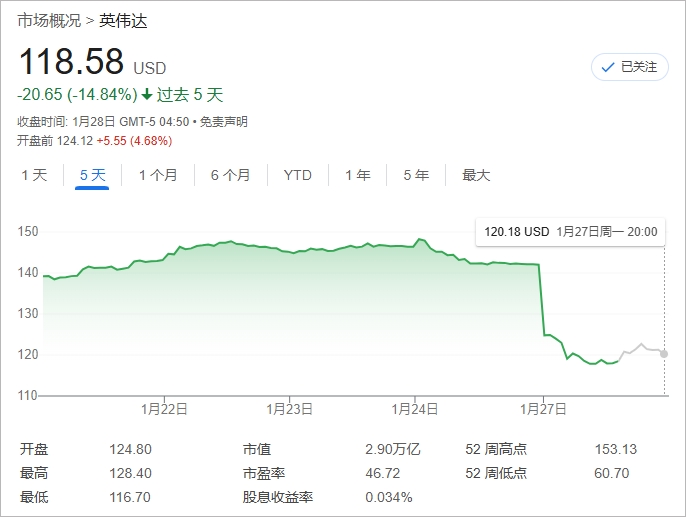686x517 pixels.
Task: Click the checkmark icon in 已关注
Action: click(607, 67)
